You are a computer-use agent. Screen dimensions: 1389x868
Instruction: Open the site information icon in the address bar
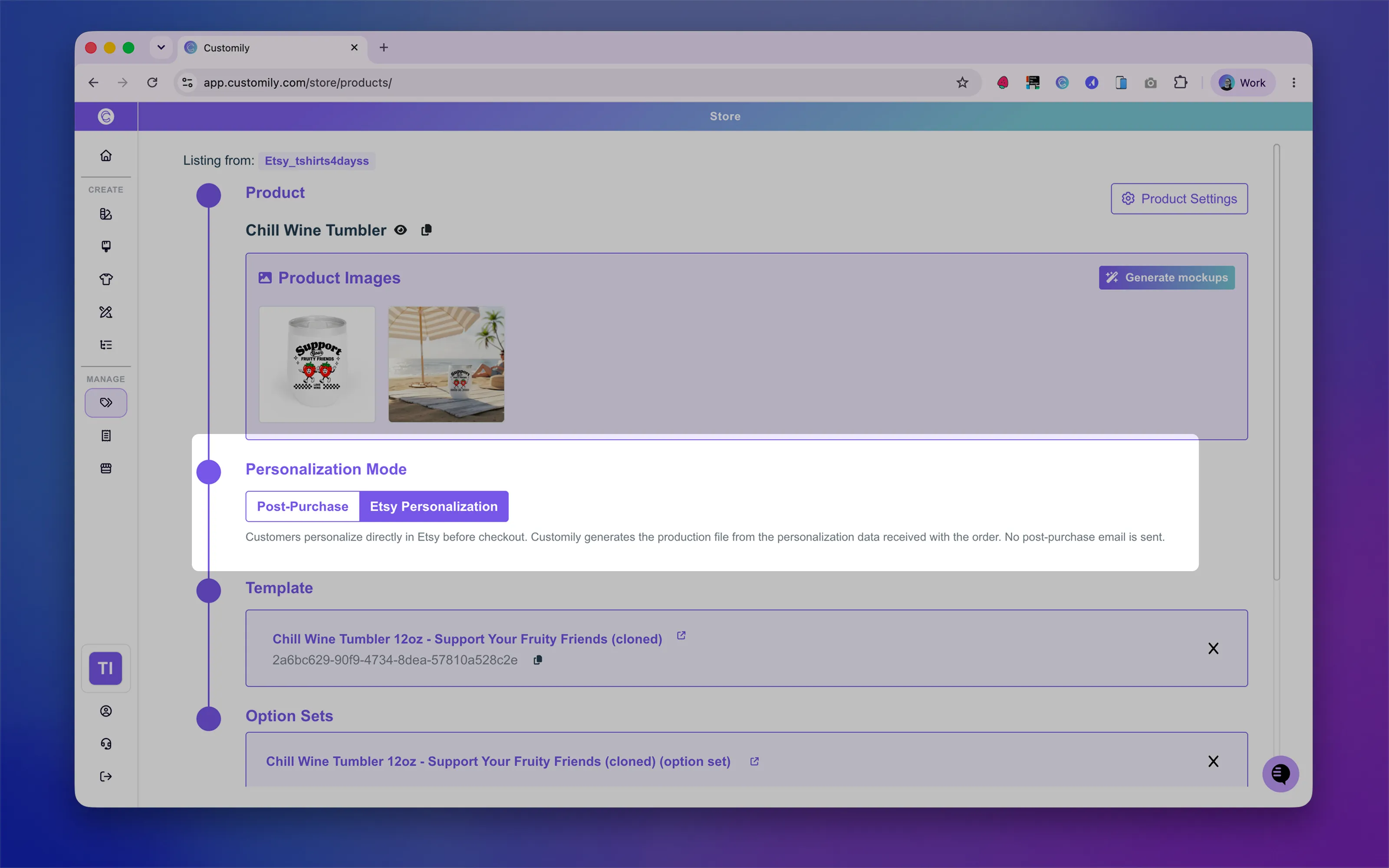(188, 82)
